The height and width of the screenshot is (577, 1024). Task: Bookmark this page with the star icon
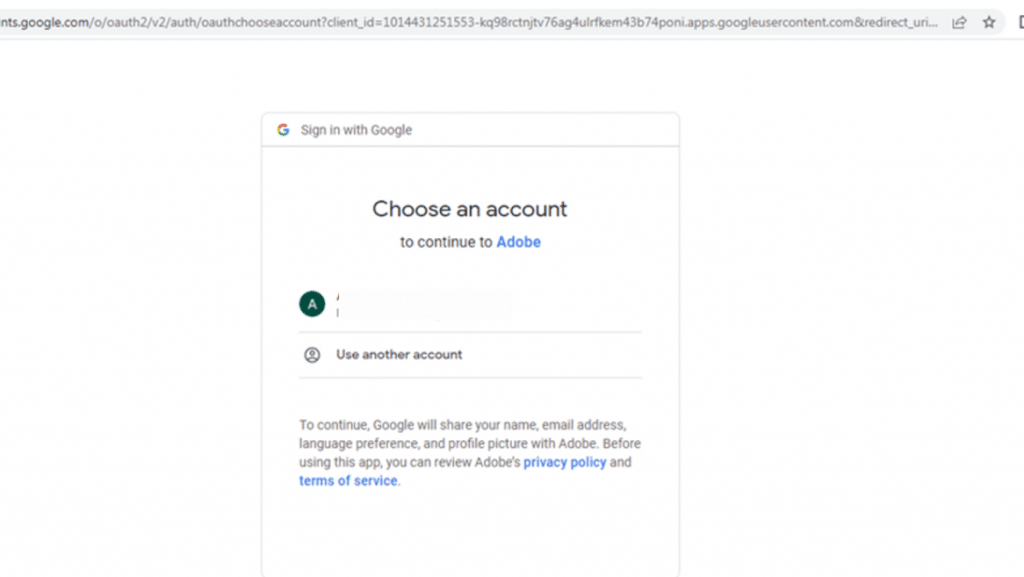(x=989, y=22)
